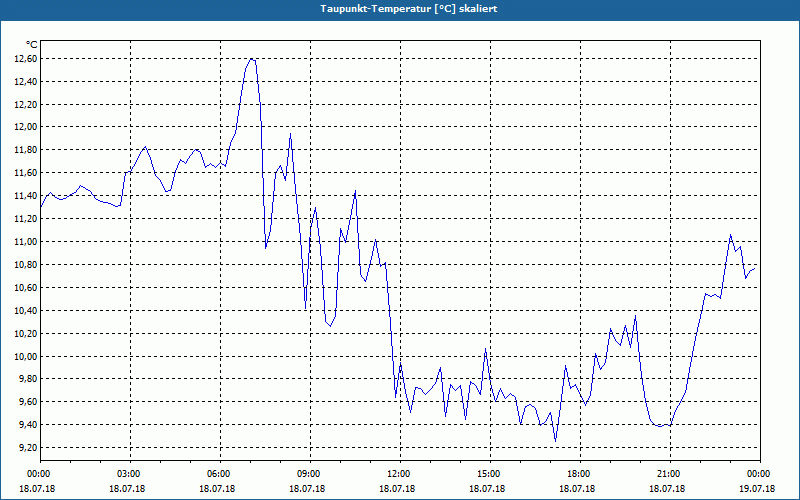Click the "03:00" time label

coord(131,474)
